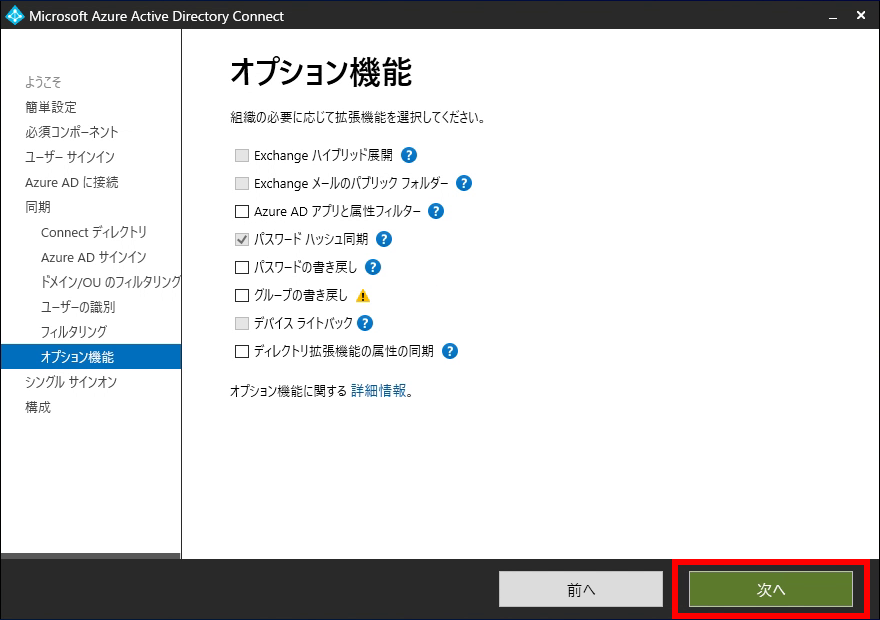Click the オプション機能 page heading

tap(321, 72)
